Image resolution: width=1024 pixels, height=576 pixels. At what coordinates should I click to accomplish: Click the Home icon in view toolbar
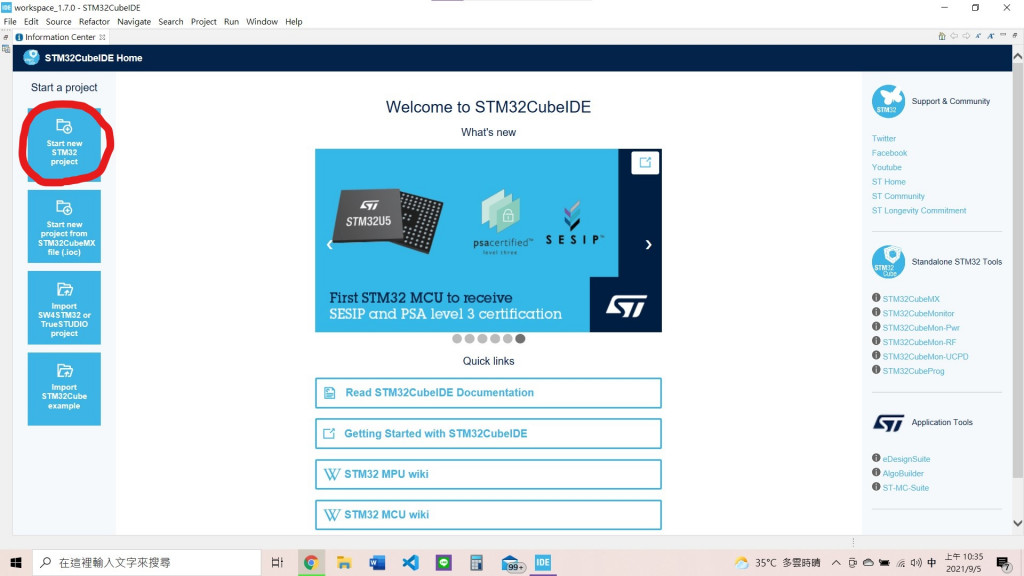941,37
